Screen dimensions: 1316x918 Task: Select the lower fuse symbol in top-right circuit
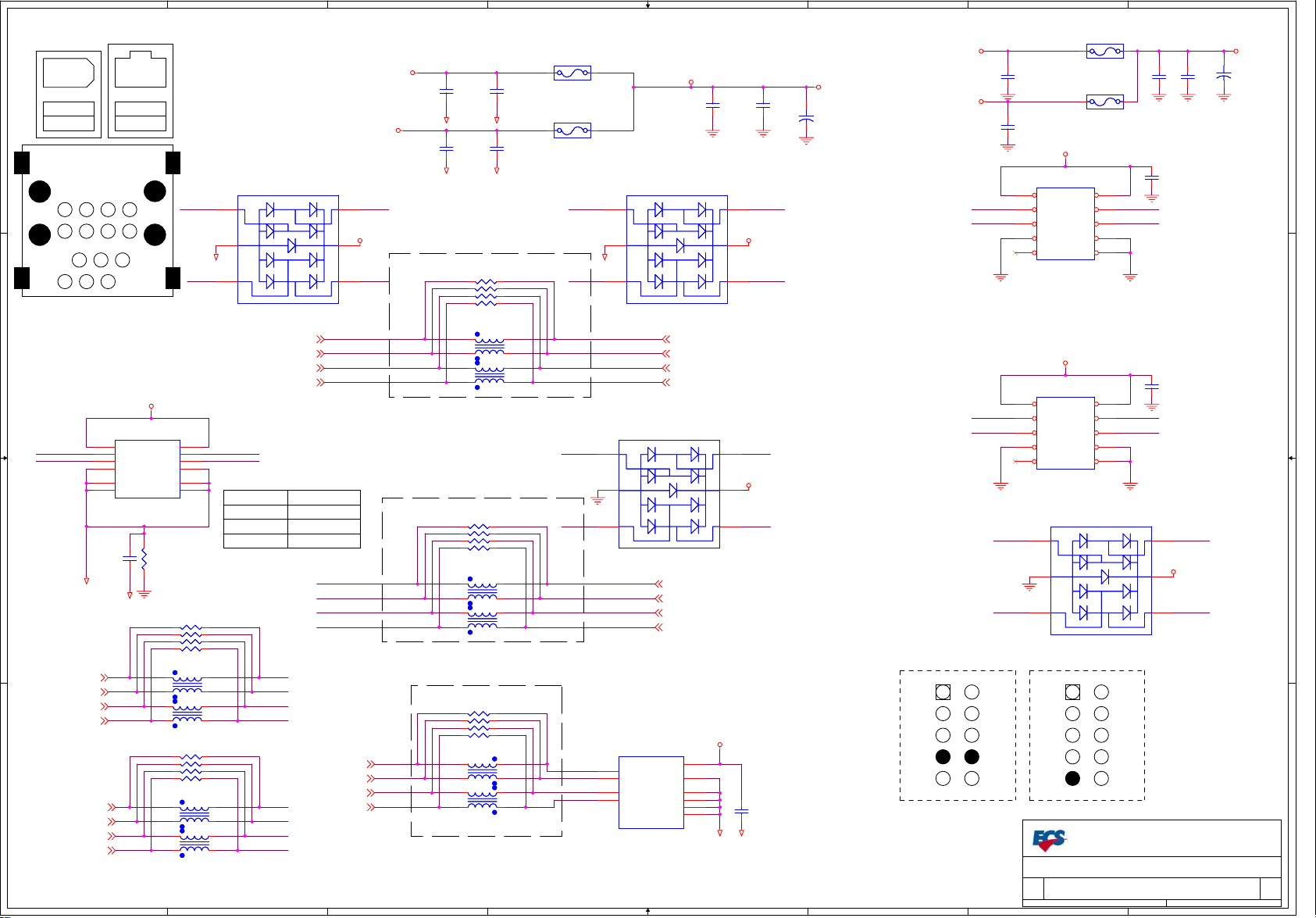click(x=1105, y=102)
